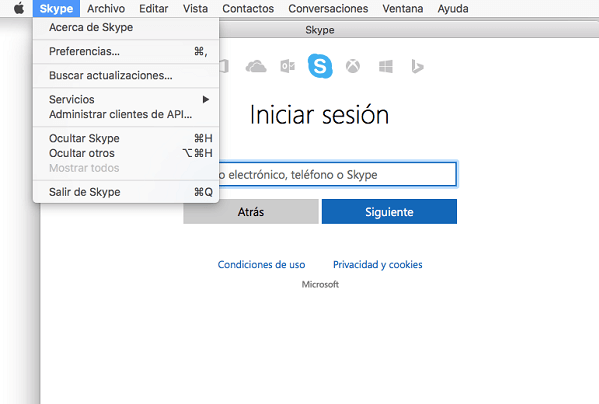Viewport: 599px width, 404px height.
Task: Open the Condiciones de uso link
Action: (261, 265)
